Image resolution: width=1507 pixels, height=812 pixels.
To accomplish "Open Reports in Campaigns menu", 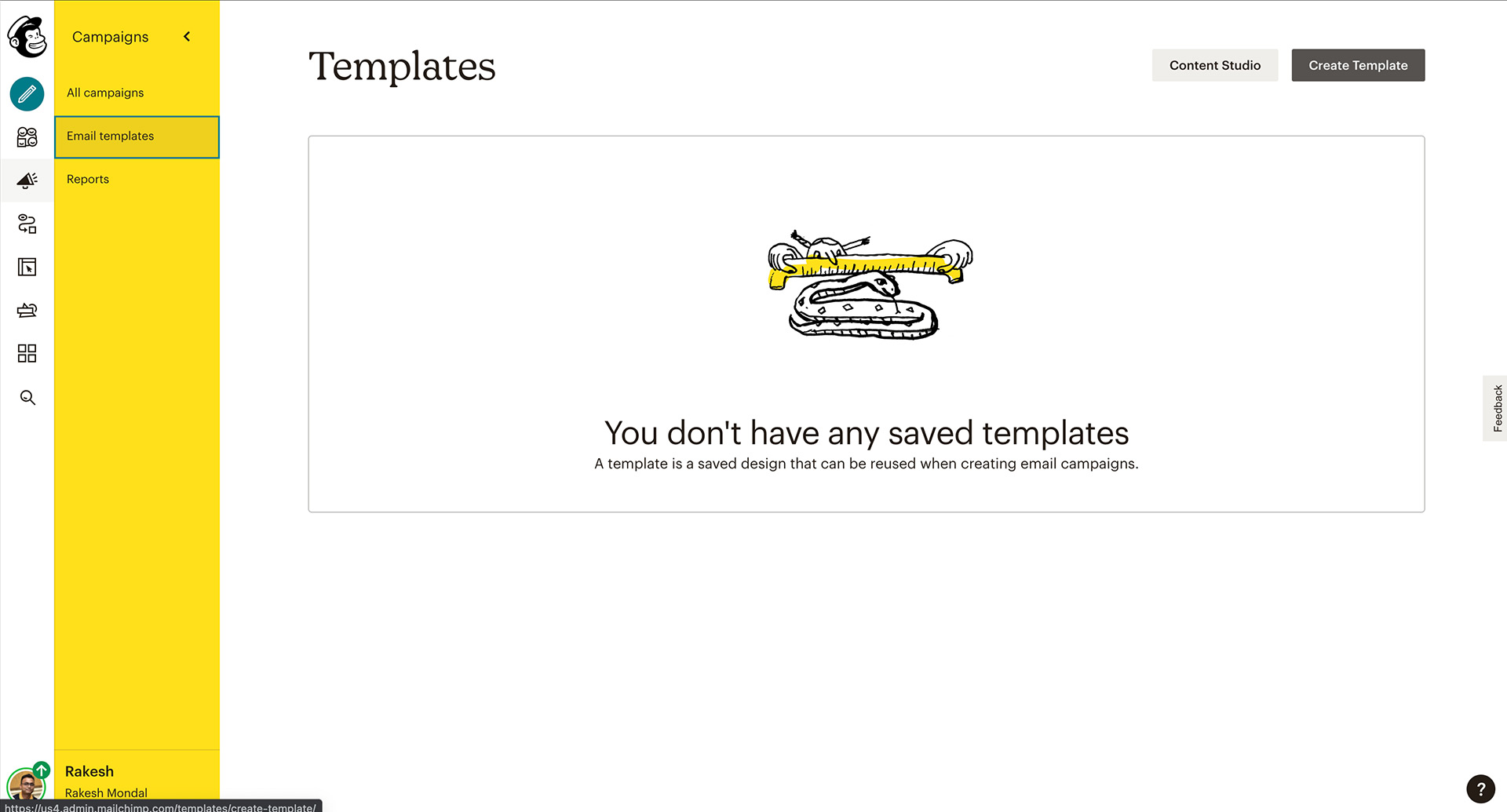I will (88, 180).
